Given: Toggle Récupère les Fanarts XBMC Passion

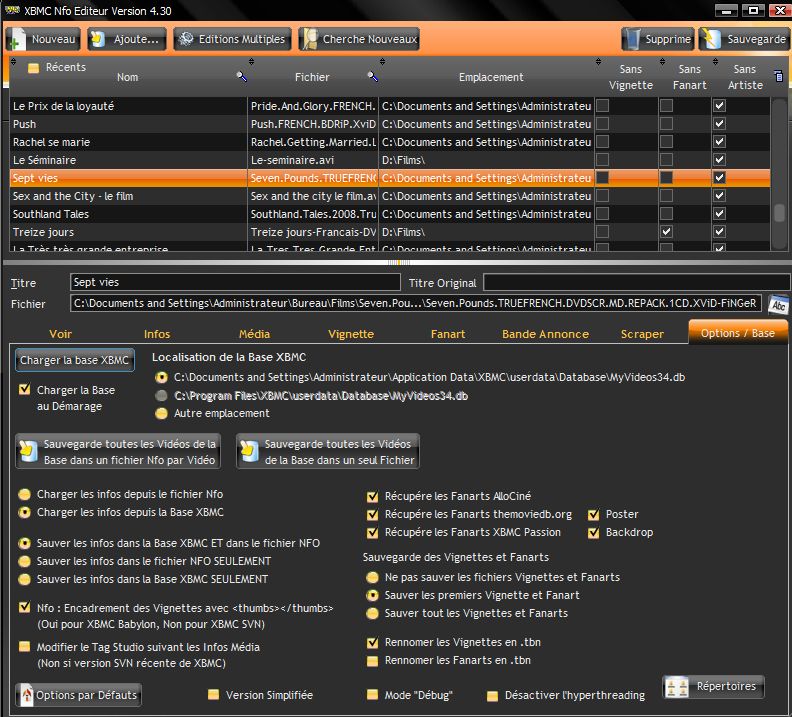Looking at the screenshot, I should 372,533.
